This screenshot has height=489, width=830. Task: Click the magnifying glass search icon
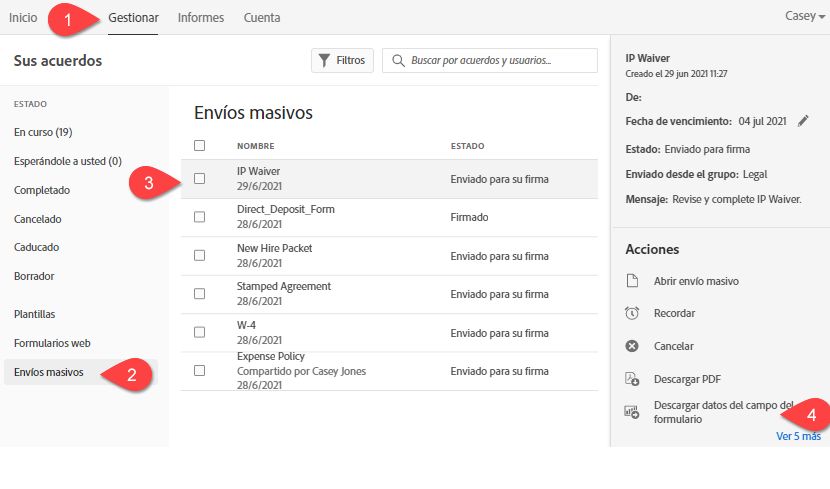tap(398, 61)
